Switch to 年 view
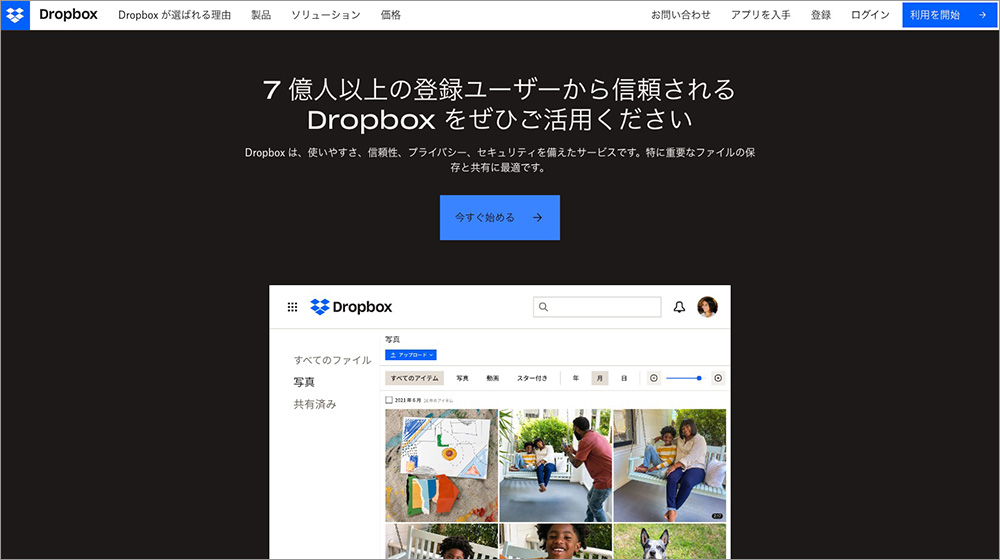 coord(575,378)
